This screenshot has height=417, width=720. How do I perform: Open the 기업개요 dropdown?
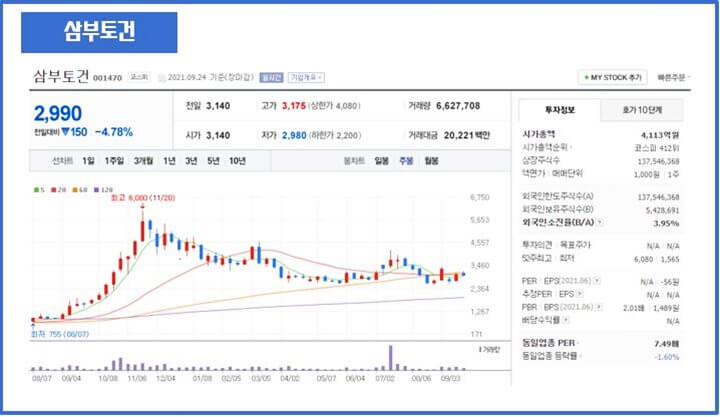(x=306, y=78)
